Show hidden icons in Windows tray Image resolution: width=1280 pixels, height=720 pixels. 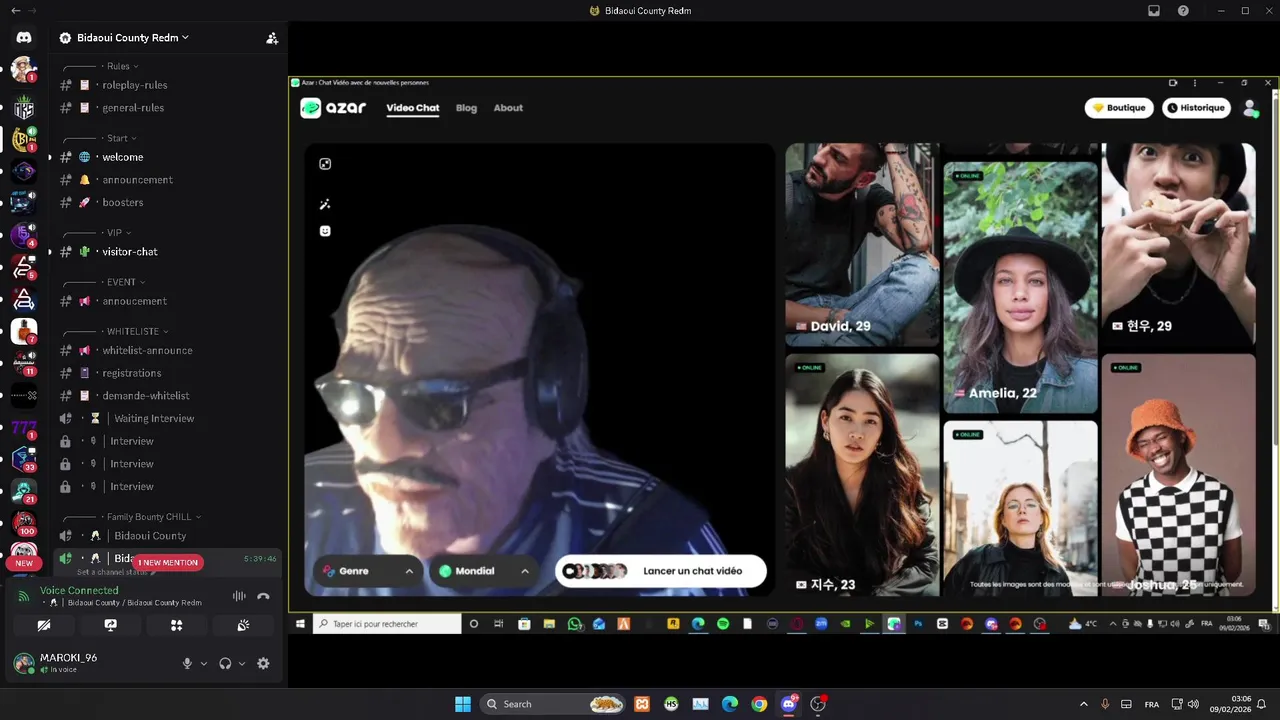pyautogui.click(x=1084, y=704)
